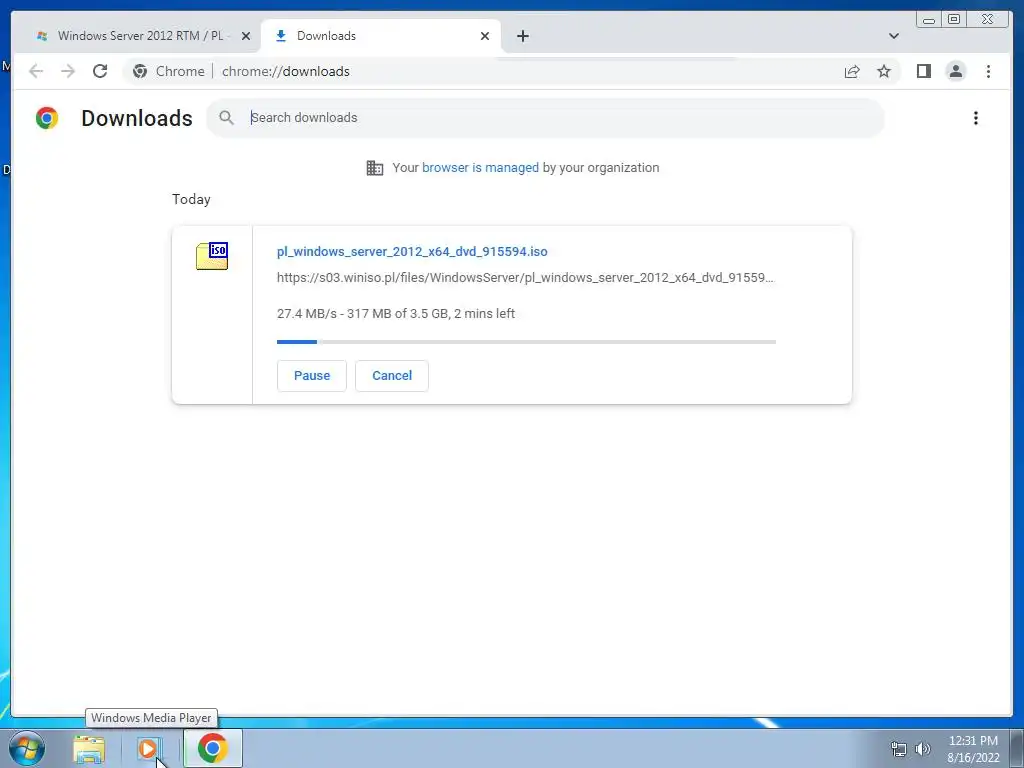The image size is (1024, 768).
Task: Click the Chrome site info icon in address bar
Action: click(140, 71)
